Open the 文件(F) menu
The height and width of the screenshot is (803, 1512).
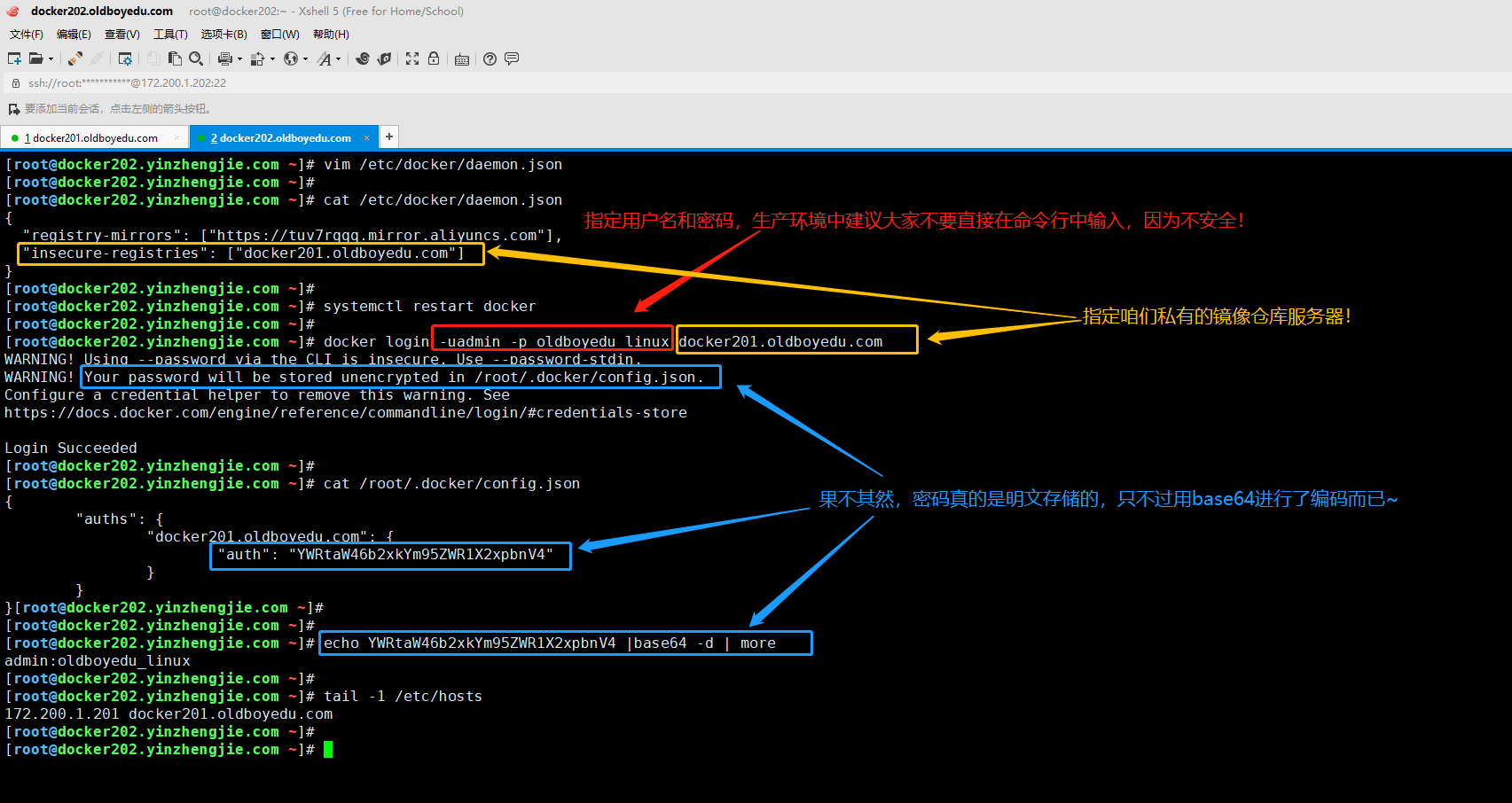tap(26, 35)
